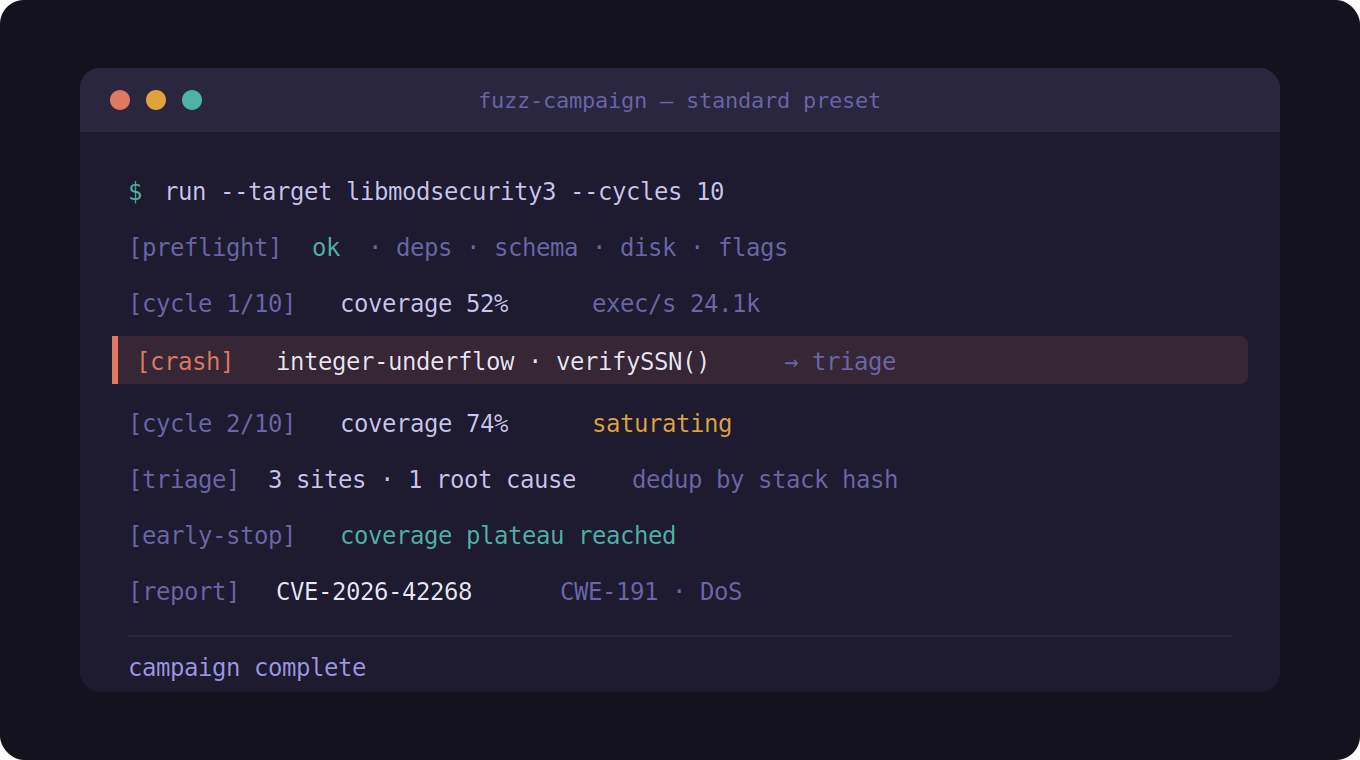The image size is (1360, 760).
Task: Click the CWE-191 classification text
Action: (x=609, y=592)
